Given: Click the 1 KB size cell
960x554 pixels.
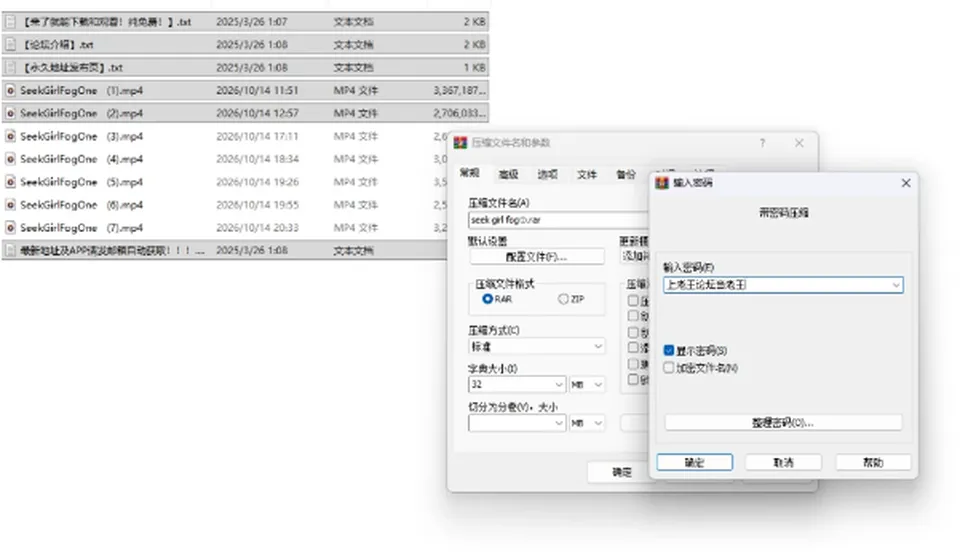Looking at the screenshot, I should coord(474,67).
